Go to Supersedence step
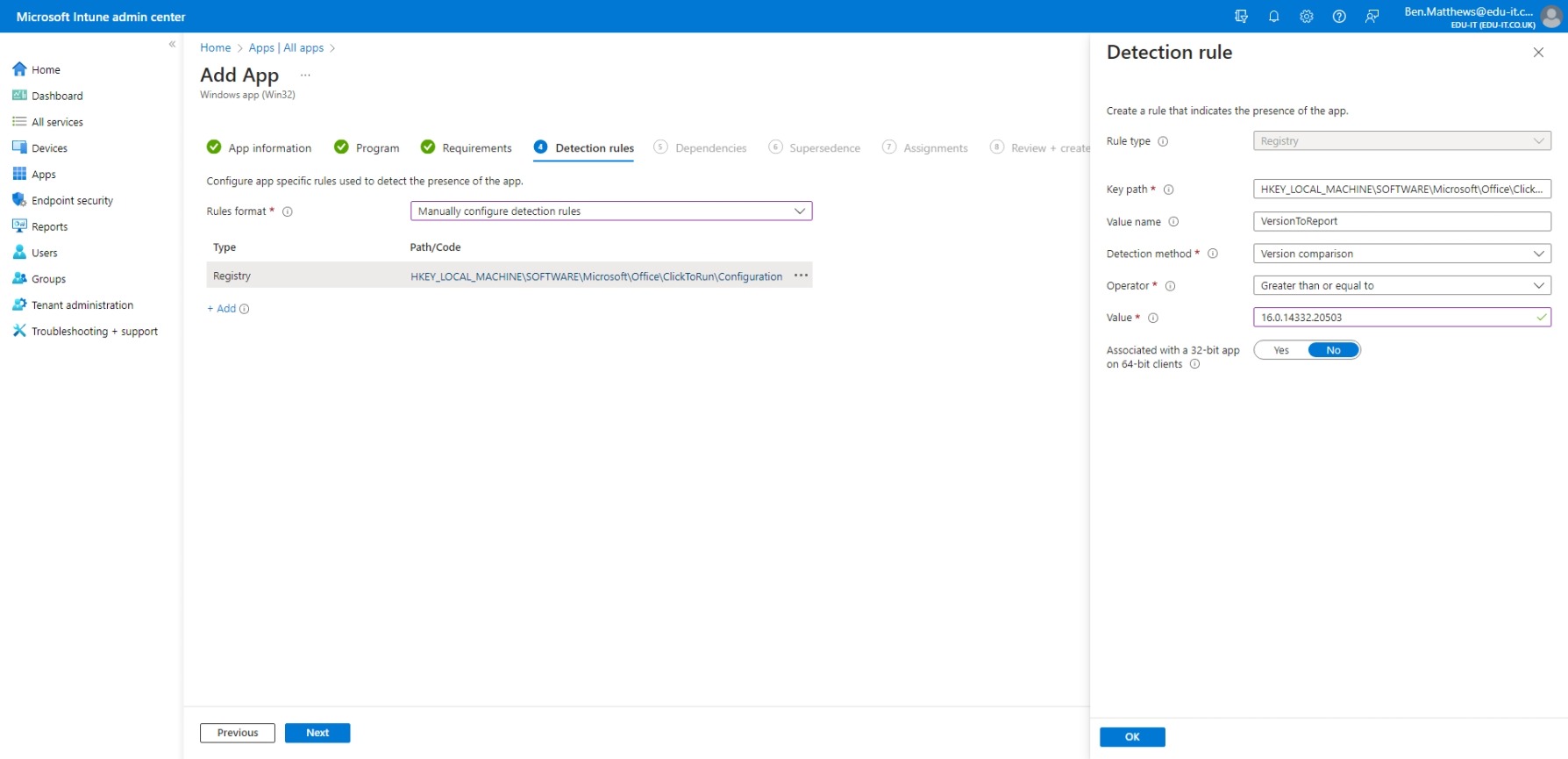Image resolution: width=1568 pixels, height=759 pixels. click(x=815, y=147)
